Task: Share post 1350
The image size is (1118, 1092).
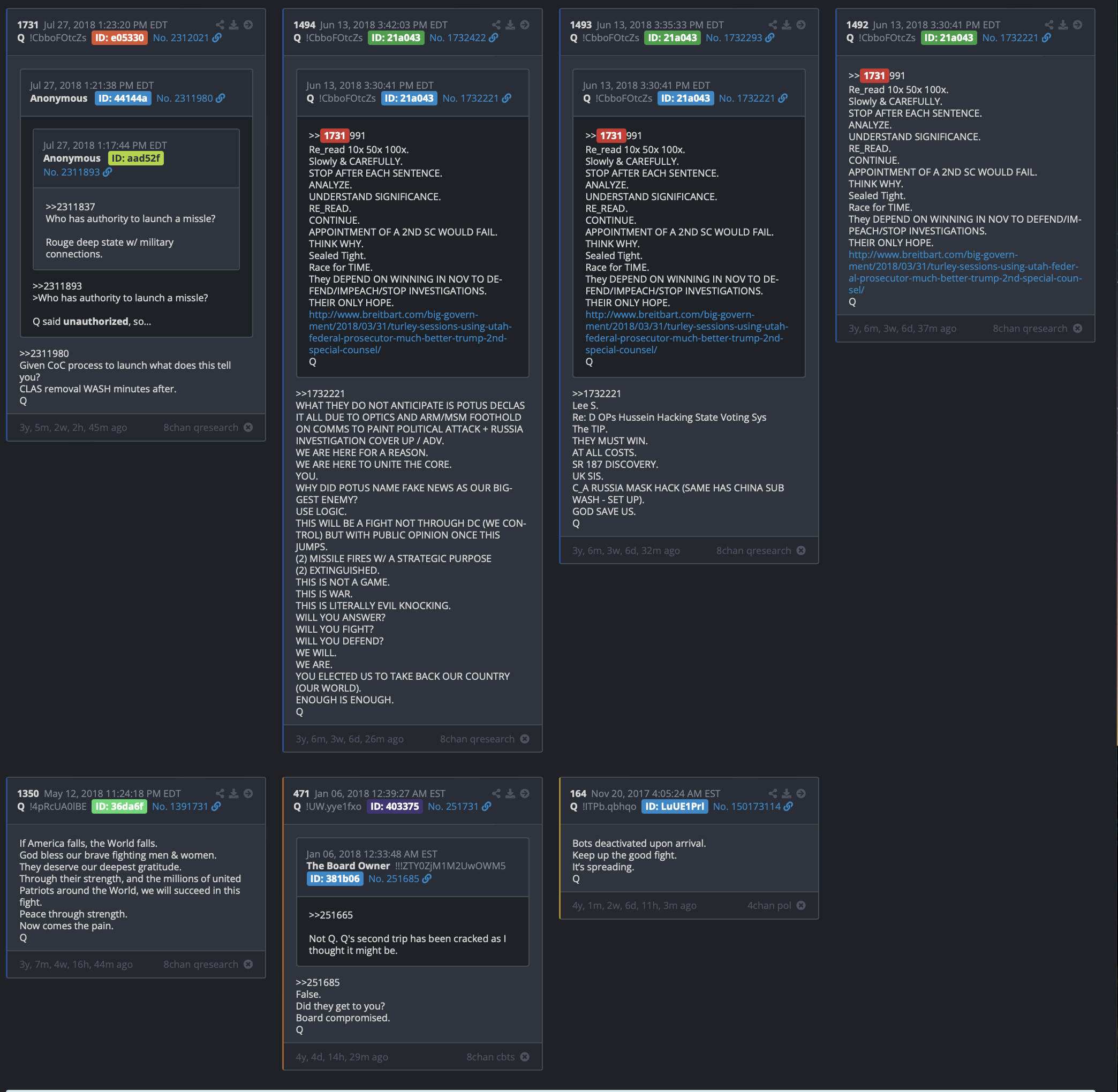Action: pos(220,793)
